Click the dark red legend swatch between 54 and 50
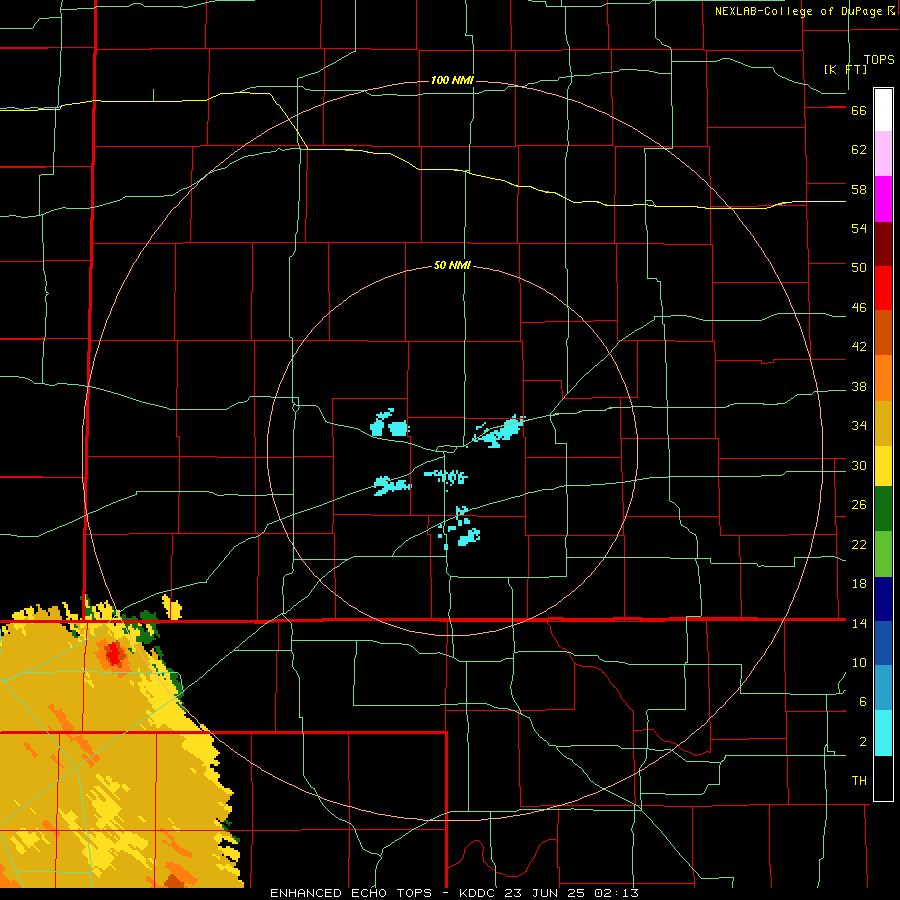This screenshot has height=900, width=900. pos(883,244)
